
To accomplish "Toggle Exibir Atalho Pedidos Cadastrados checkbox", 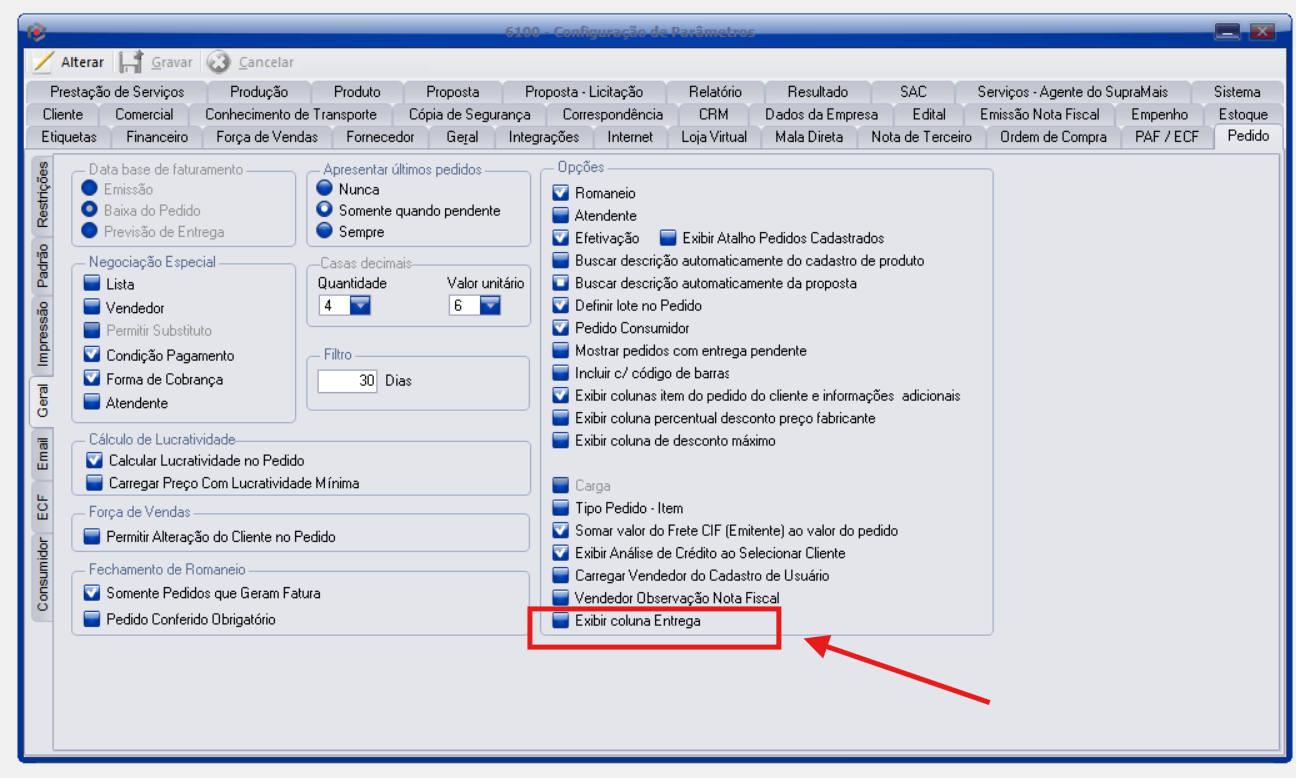I will click(669, 238).
